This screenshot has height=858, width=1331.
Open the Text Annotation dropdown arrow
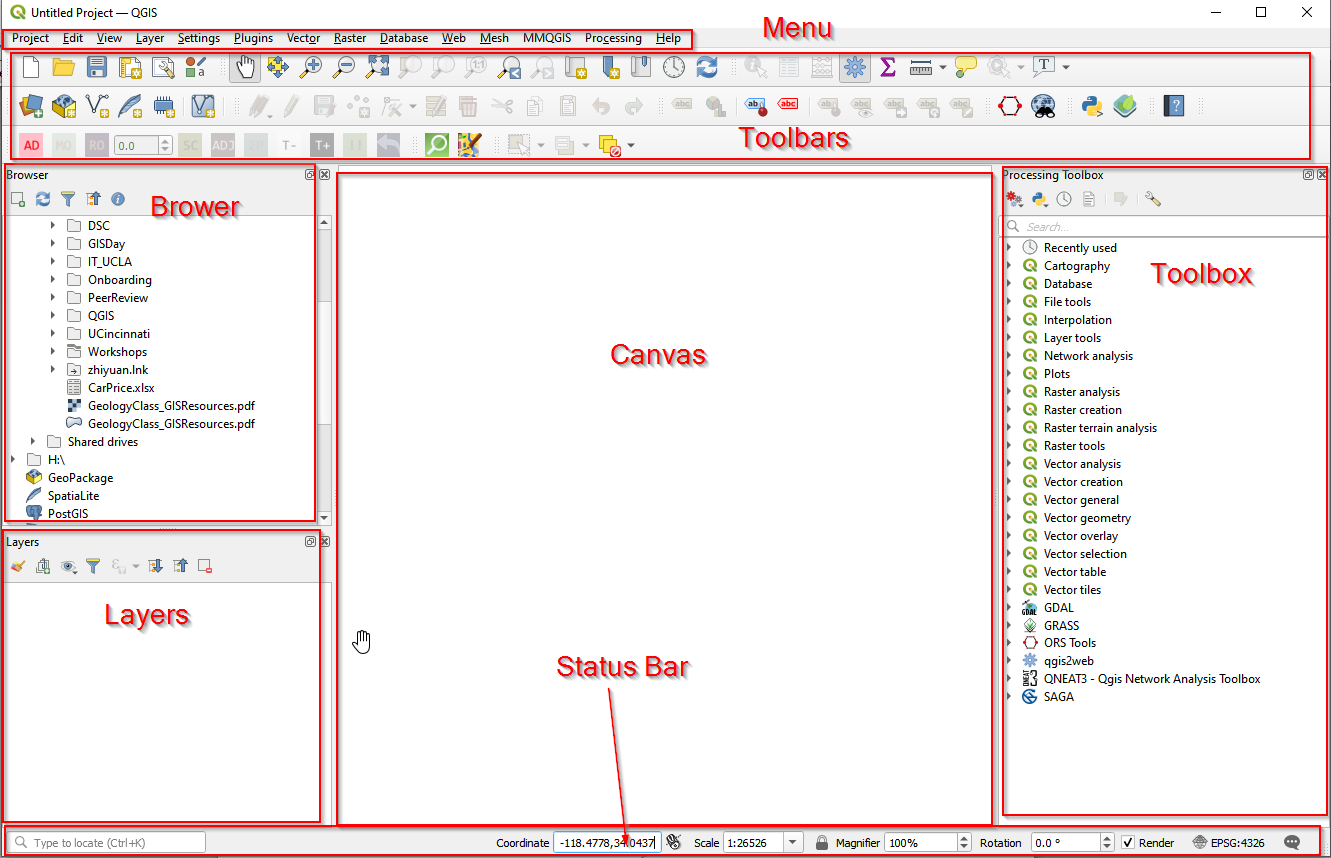click(1066, 67)
